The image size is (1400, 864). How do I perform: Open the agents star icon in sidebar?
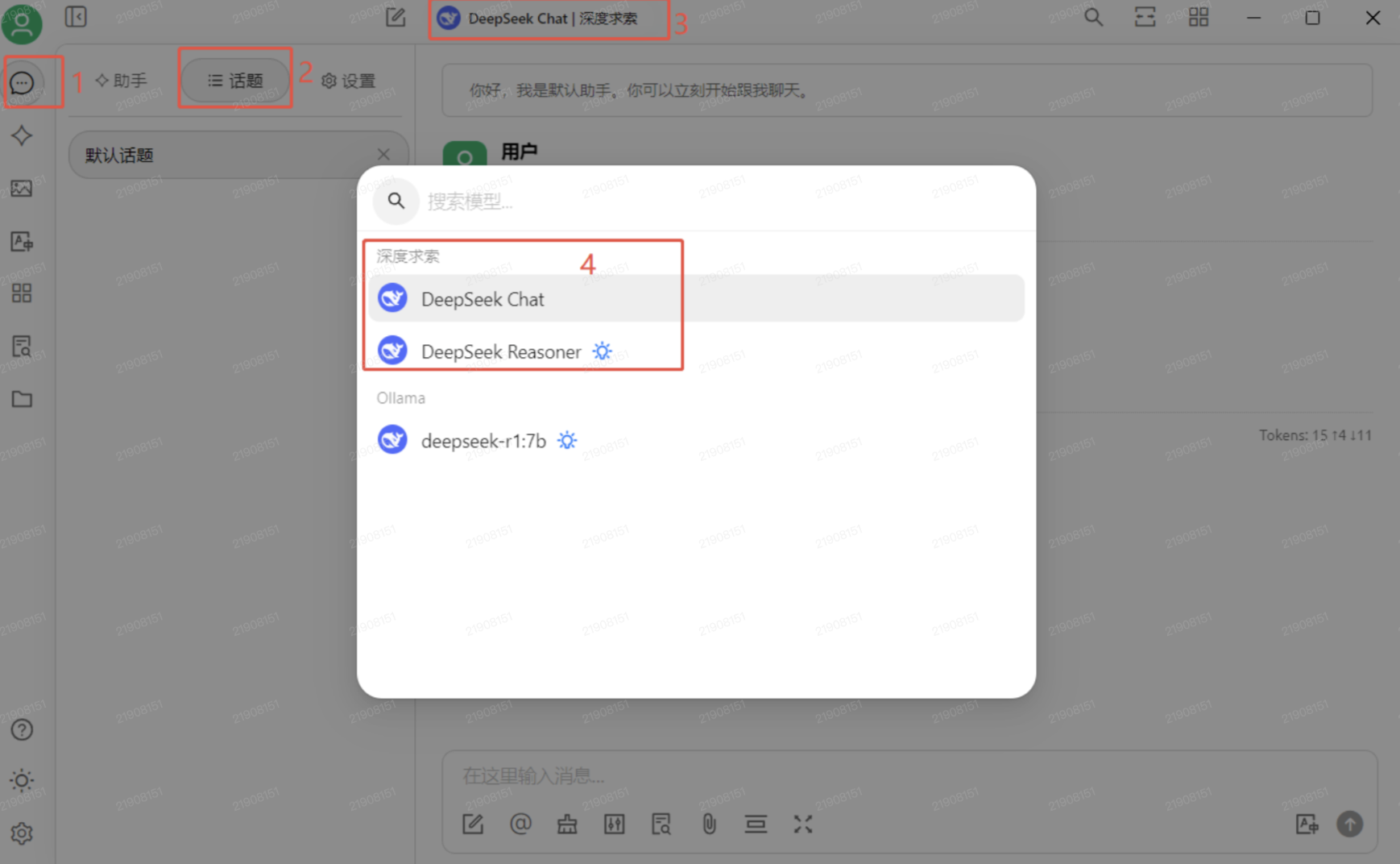22,135
